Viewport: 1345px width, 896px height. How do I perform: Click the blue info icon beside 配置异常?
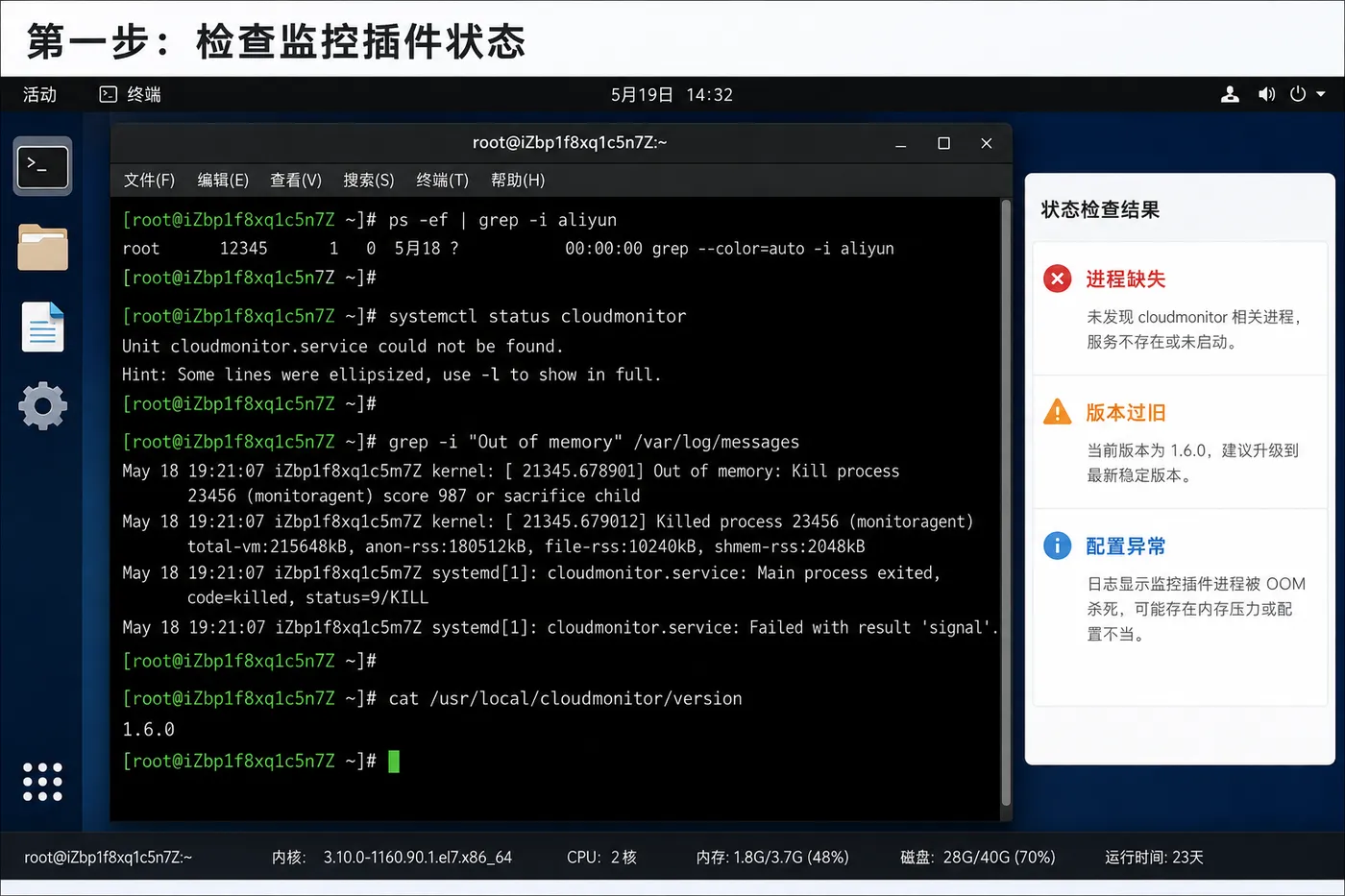click(1057, 545)
